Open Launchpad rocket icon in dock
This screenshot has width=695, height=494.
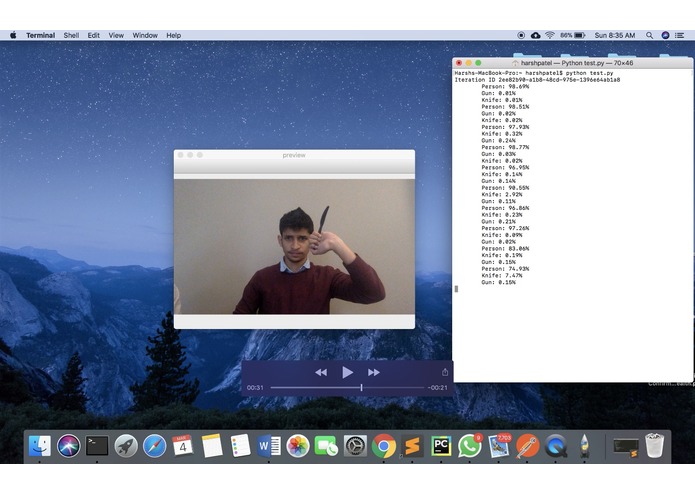(x=126, y=446)
